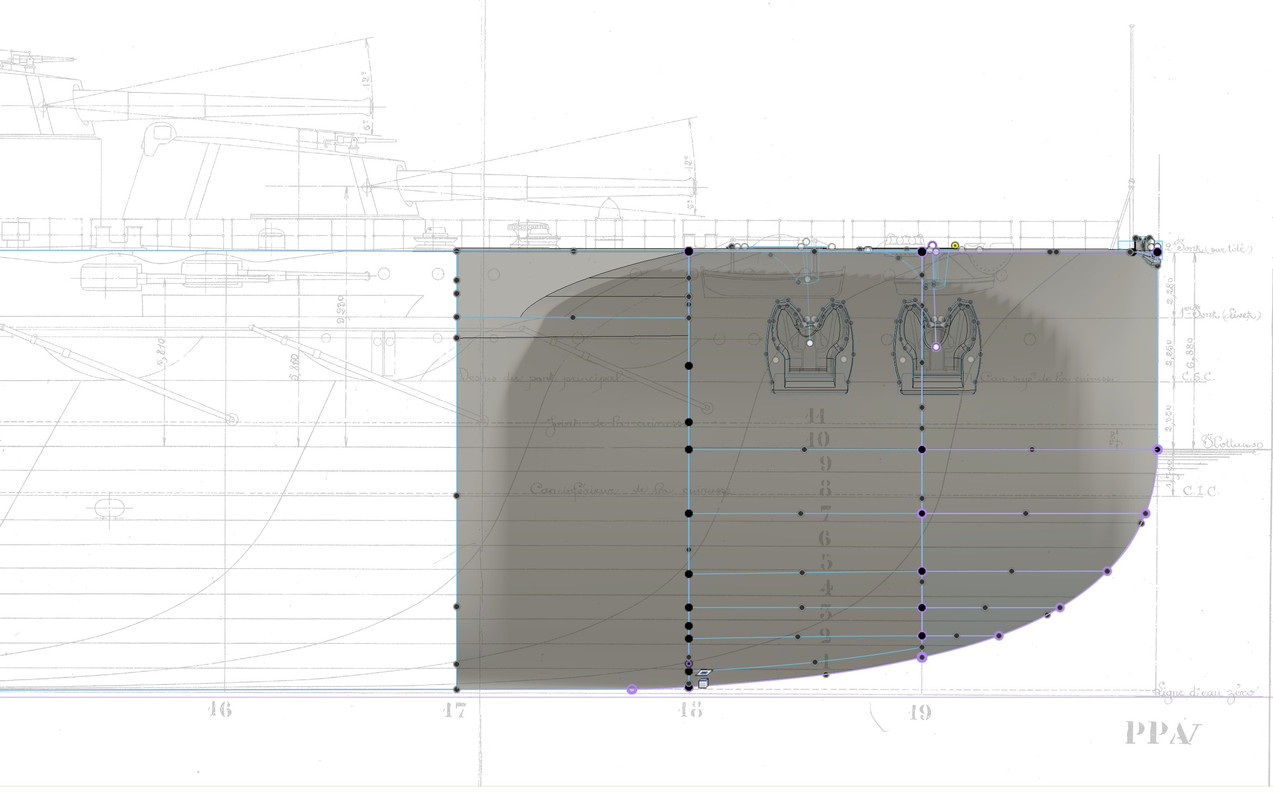Select bottom-left corner point of hull on frame 47

456,689
